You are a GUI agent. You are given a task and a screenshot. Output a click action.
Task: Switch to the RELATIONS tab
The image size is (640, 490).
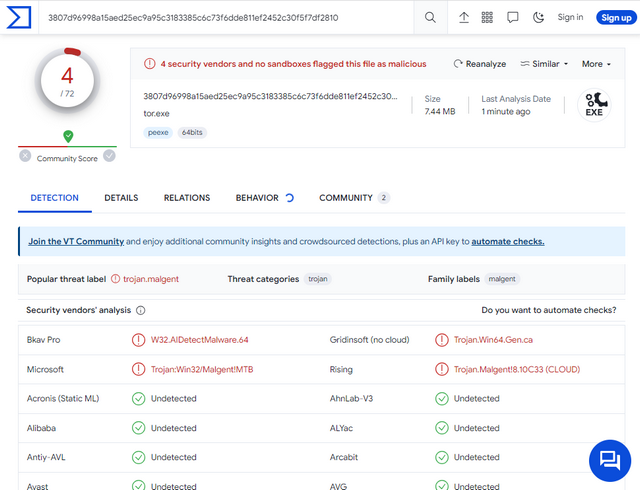(x=187, y=198)
